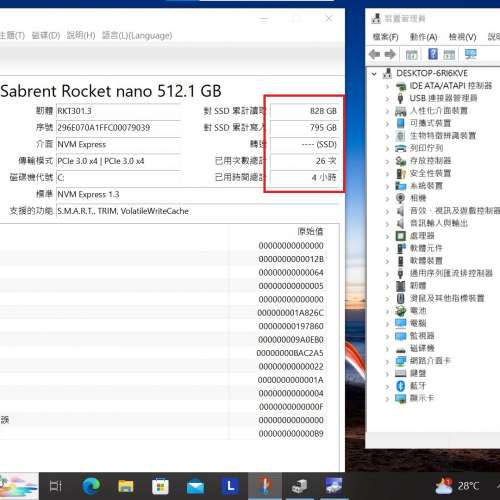Select the 電池 battery icon
The width and height of the screenshot is (500, 500).
point(400,311)
